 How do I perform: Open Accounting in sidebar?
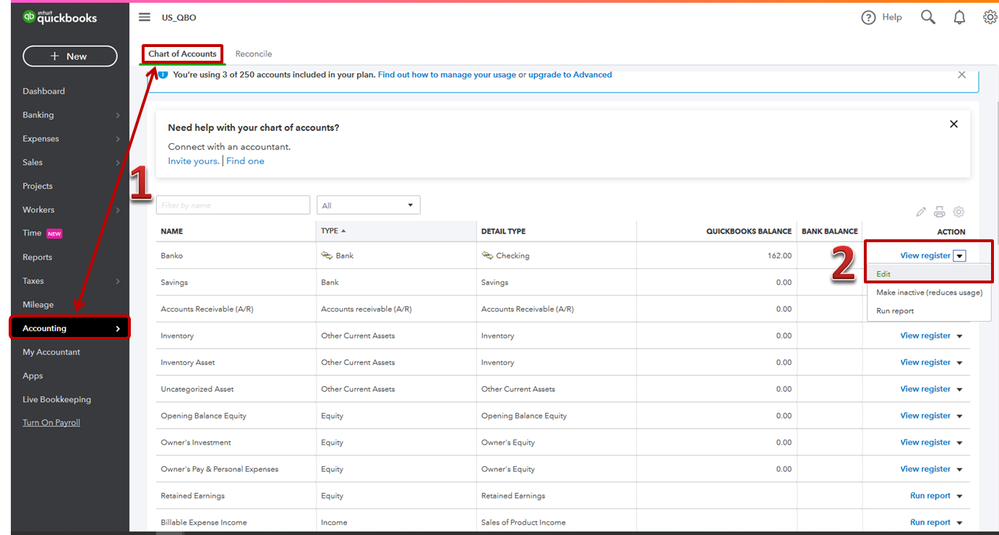tap(70, 328)
